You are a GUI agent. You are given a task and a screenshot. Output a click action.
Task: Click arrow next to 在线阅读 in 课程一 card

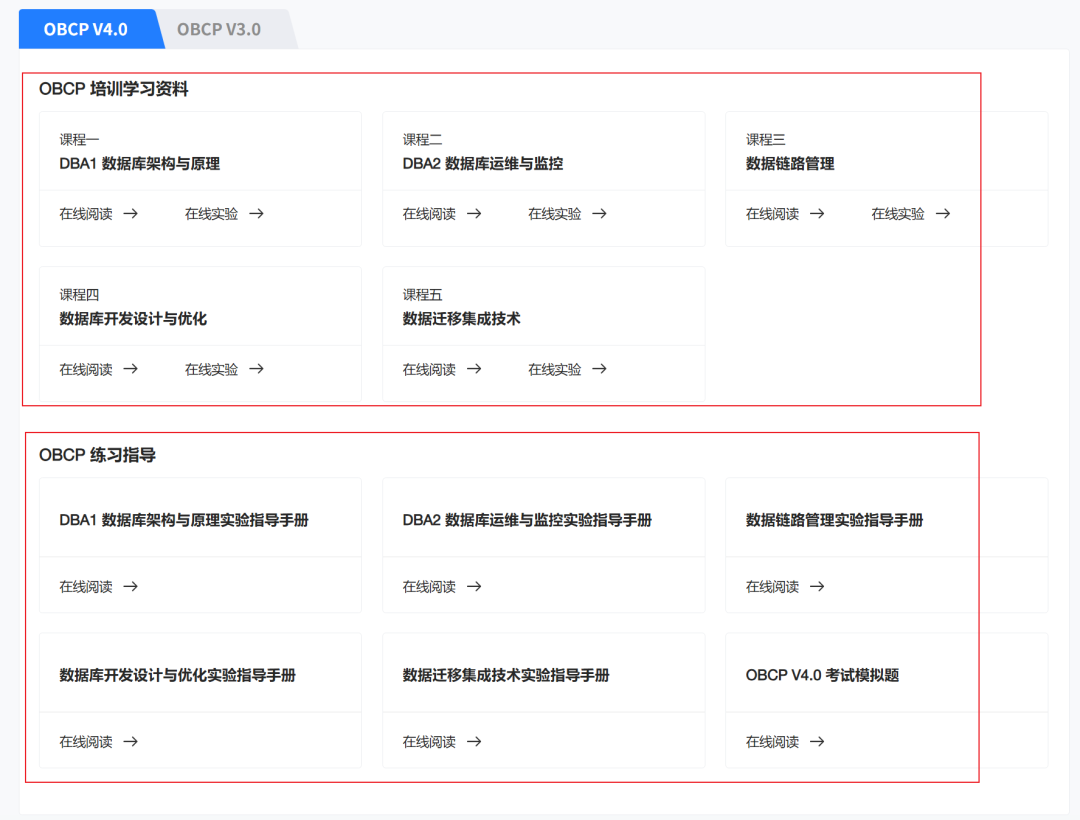[x=131, y=214]
